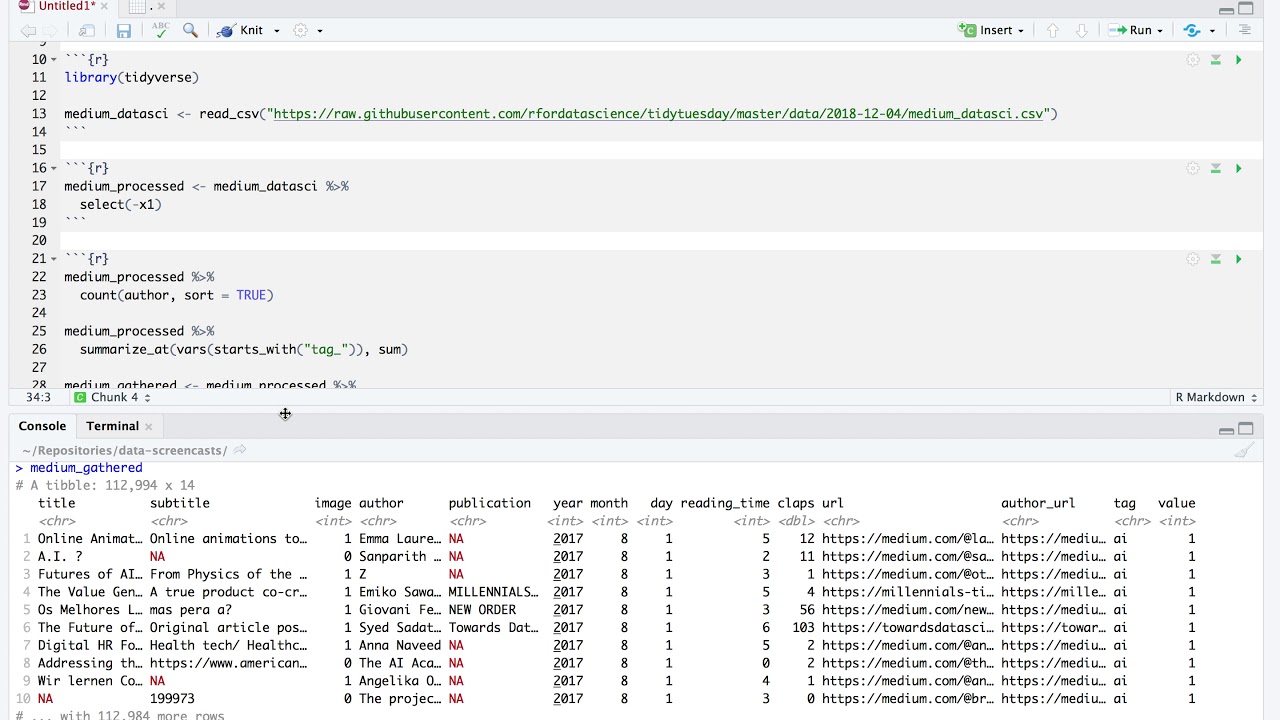1280x720 pixels.
Task: Click claps value 103 in console output
Action: point(803,628)
